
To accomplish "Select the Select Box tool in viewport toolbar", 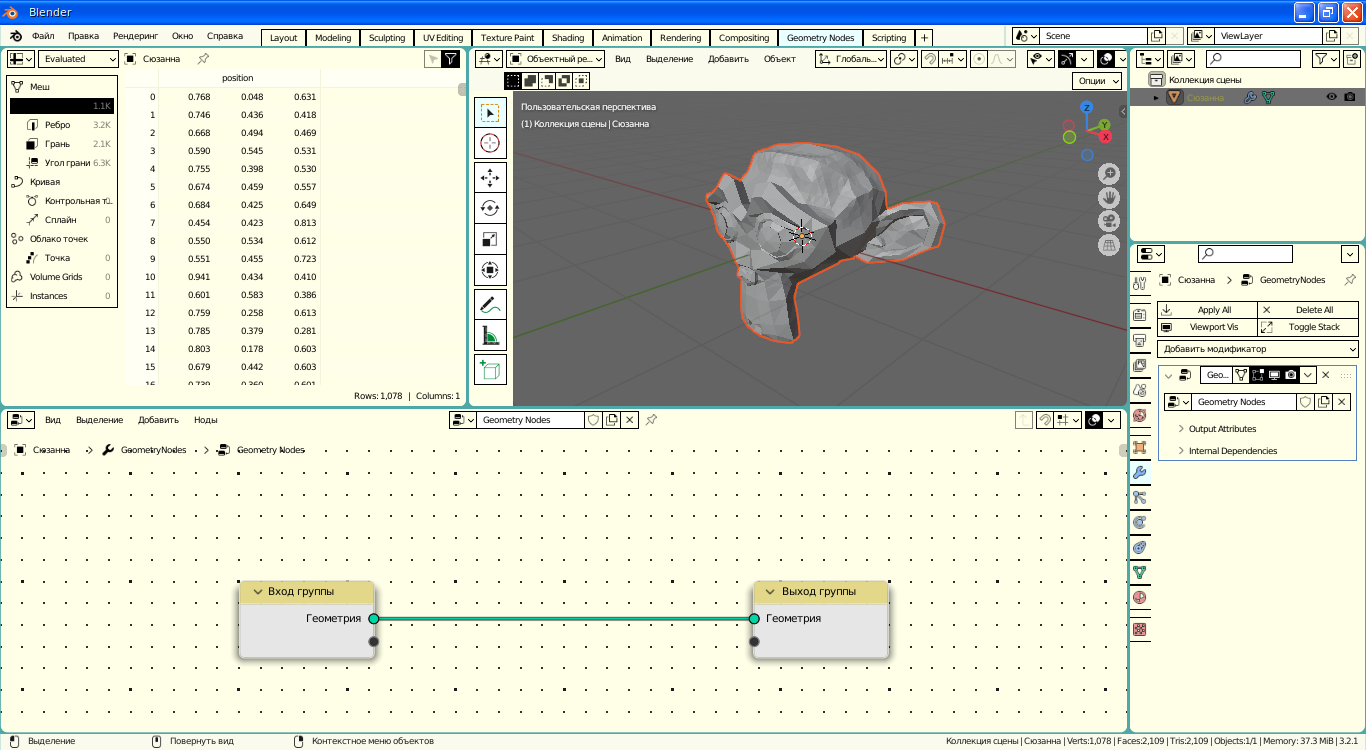I will (490, 113).
